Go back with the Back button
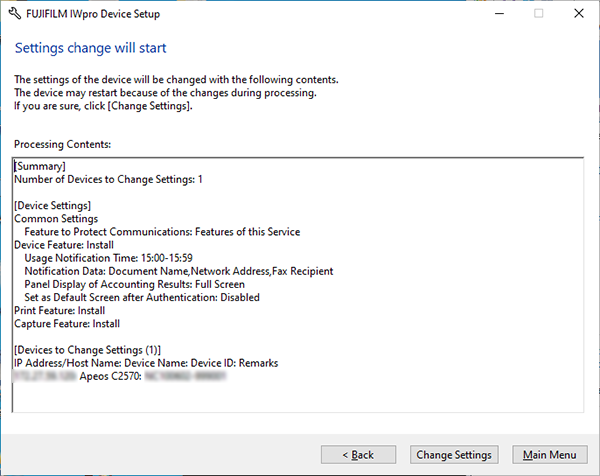This screenshot has width=600, height=476. 358,455
